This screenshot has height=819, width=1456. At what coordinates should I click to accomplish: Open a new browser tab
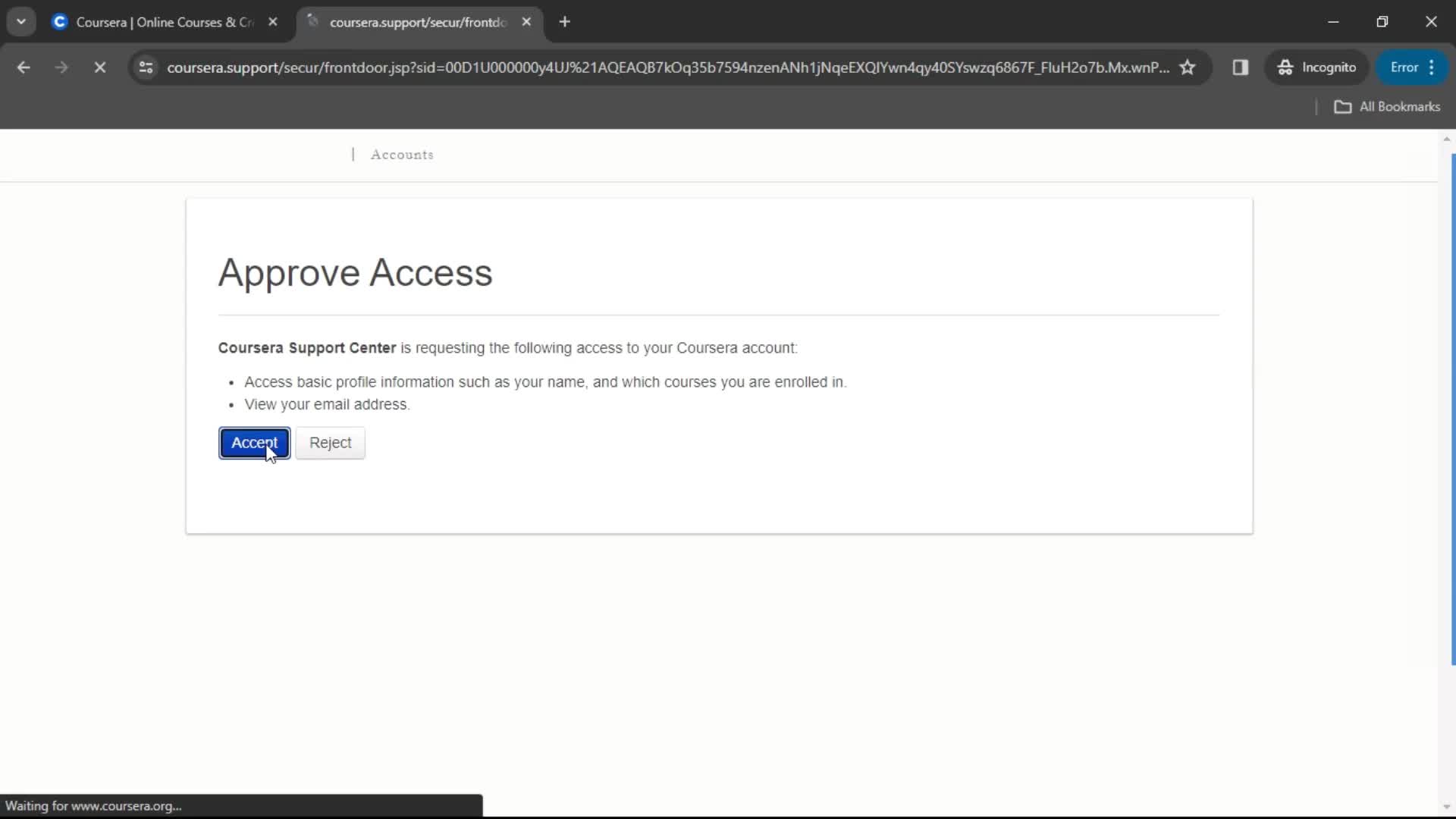coord(564,22)
